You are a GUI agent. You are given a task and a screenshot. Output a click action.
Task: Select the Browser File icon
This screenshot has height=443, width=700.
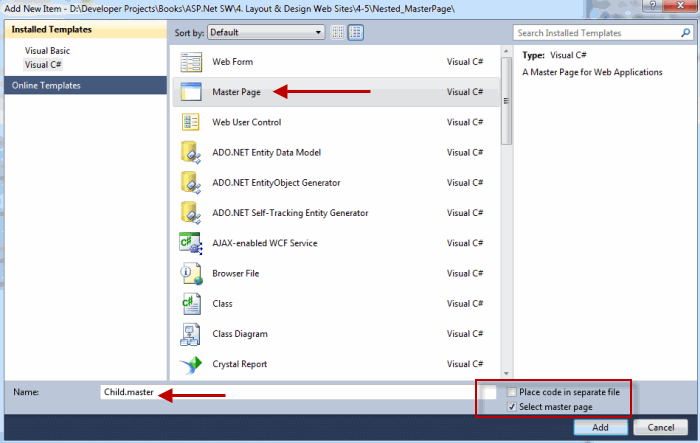191,273
